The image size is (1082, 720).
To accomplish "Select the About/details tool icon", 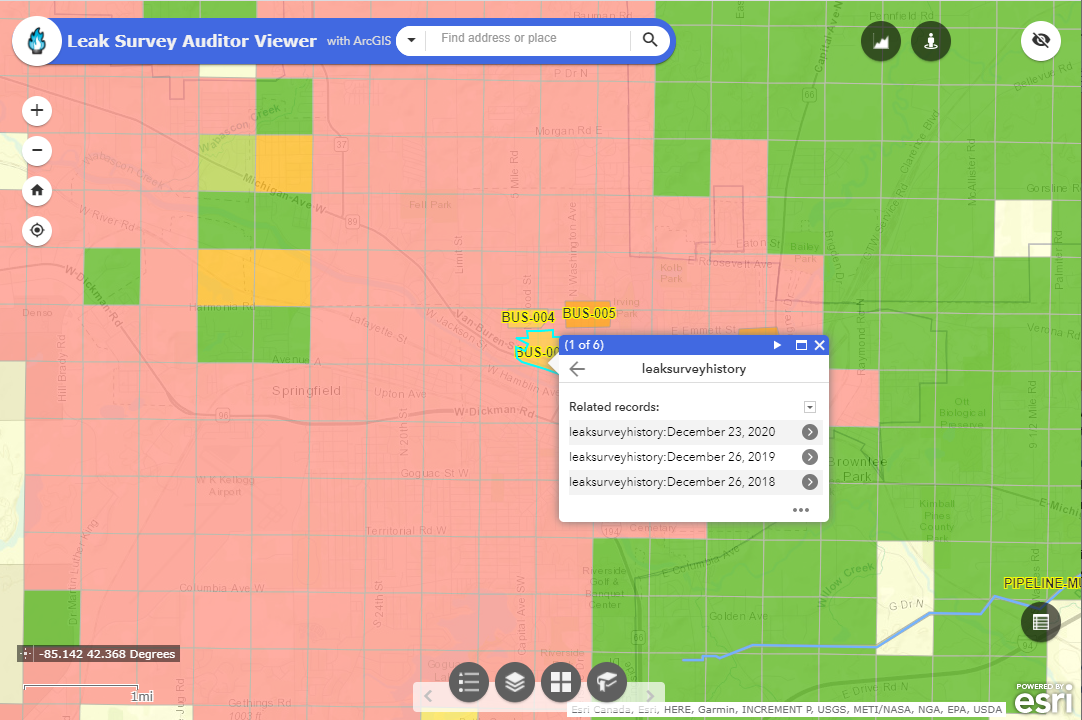I will coord(930,41).
